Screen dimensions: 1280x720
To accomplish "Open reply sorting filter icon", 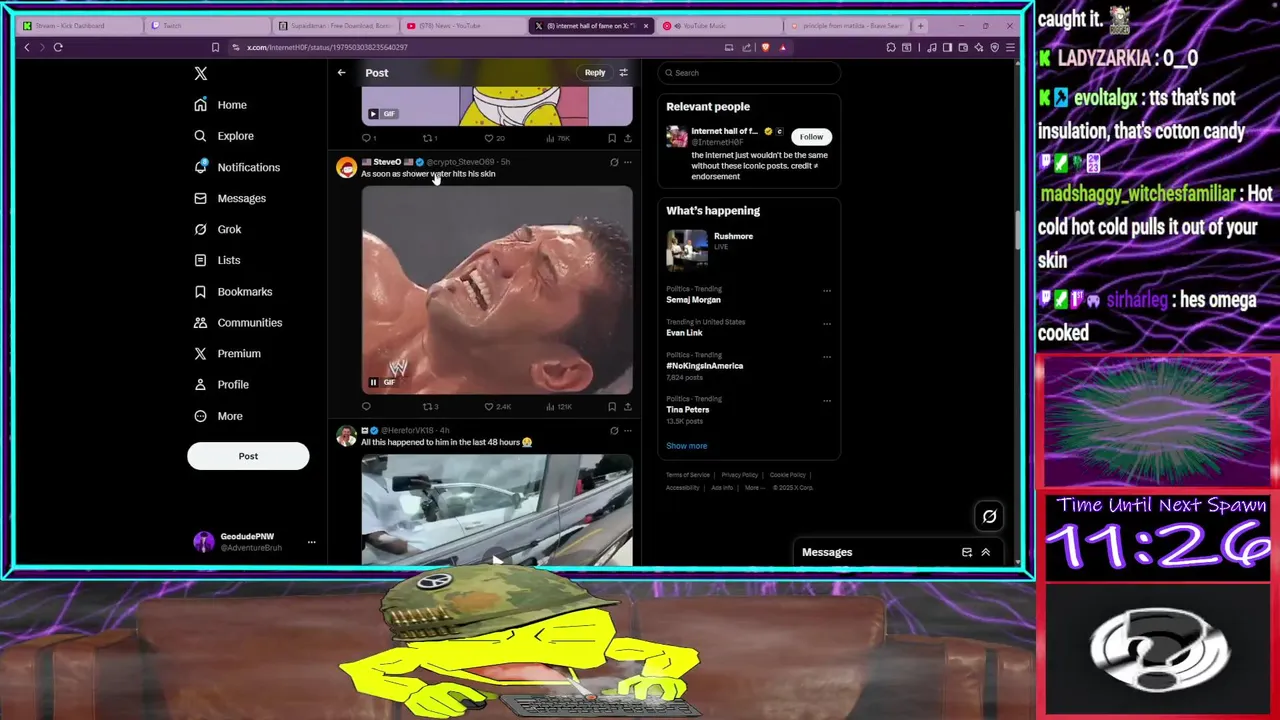I will click(x=623, y=73).
